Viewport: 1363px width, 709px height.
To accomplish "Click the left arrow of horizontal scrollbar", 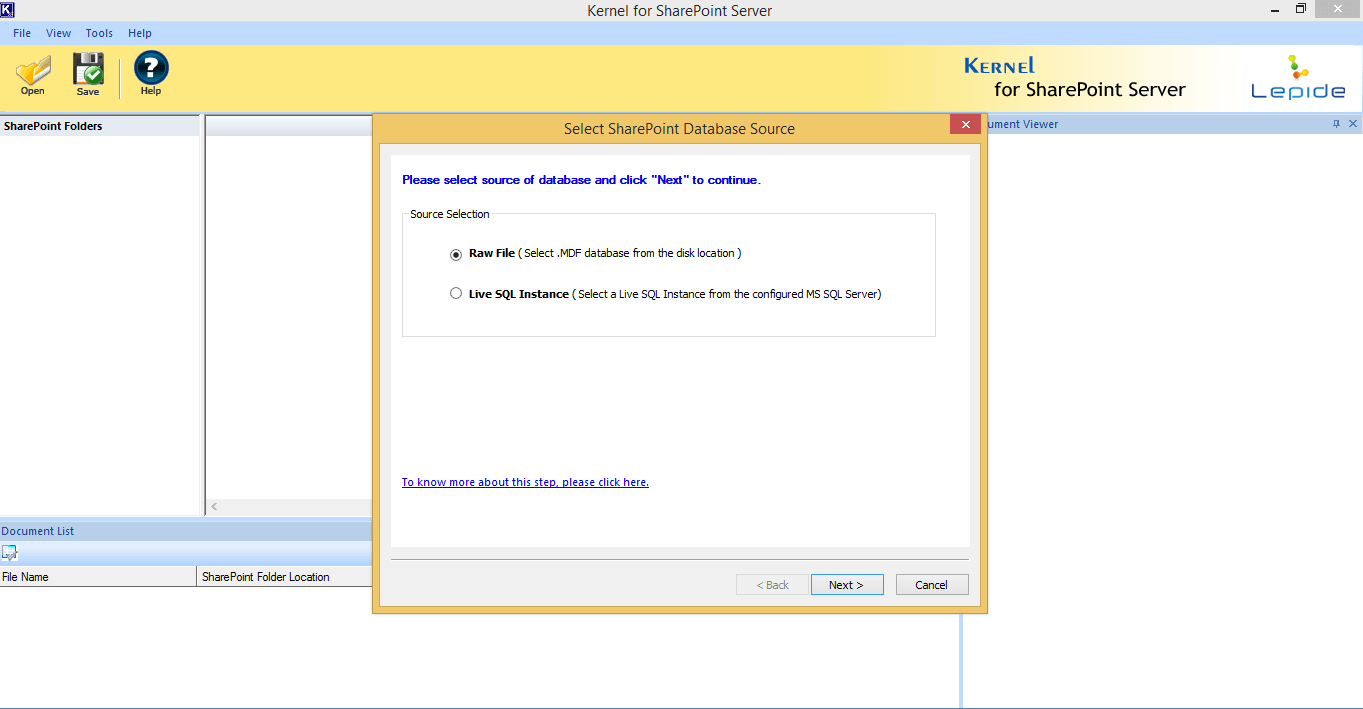I will pos(214,507).
